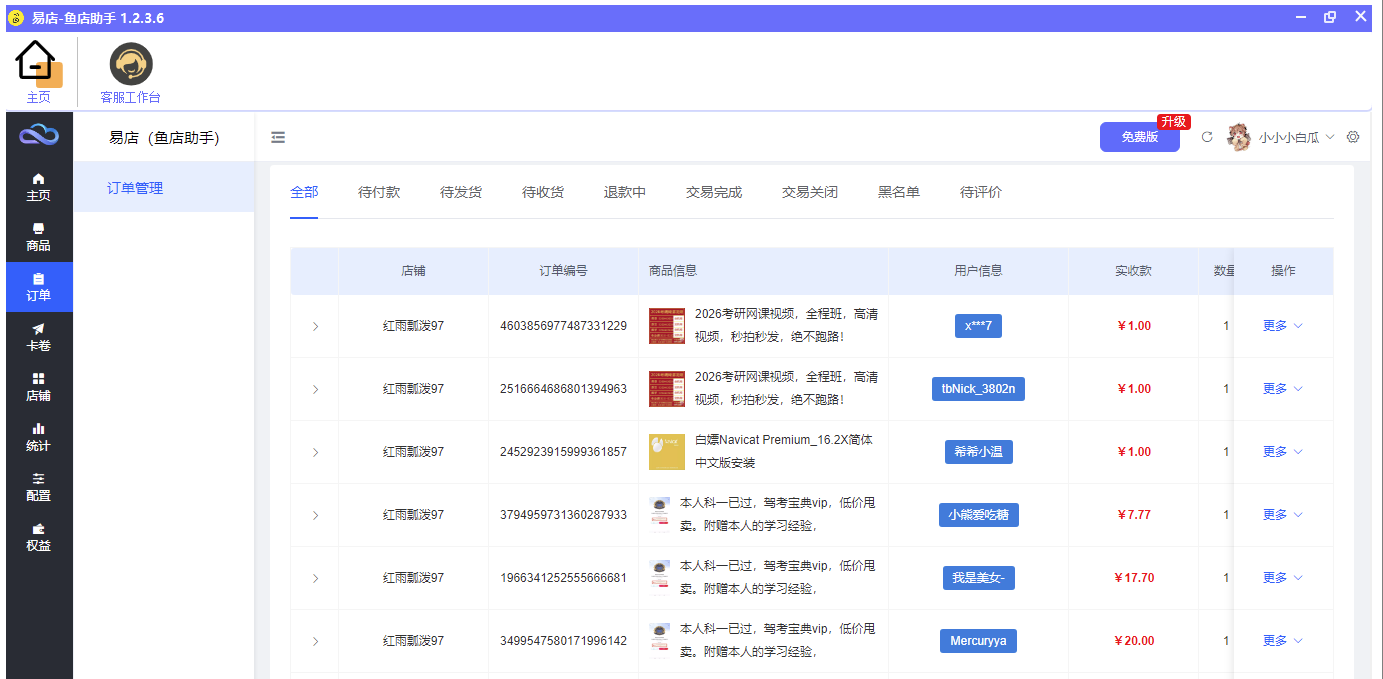Expand the 更多 dropdown for the first order
Viewport: 1383px width, 679px height.
[1282, 325]
